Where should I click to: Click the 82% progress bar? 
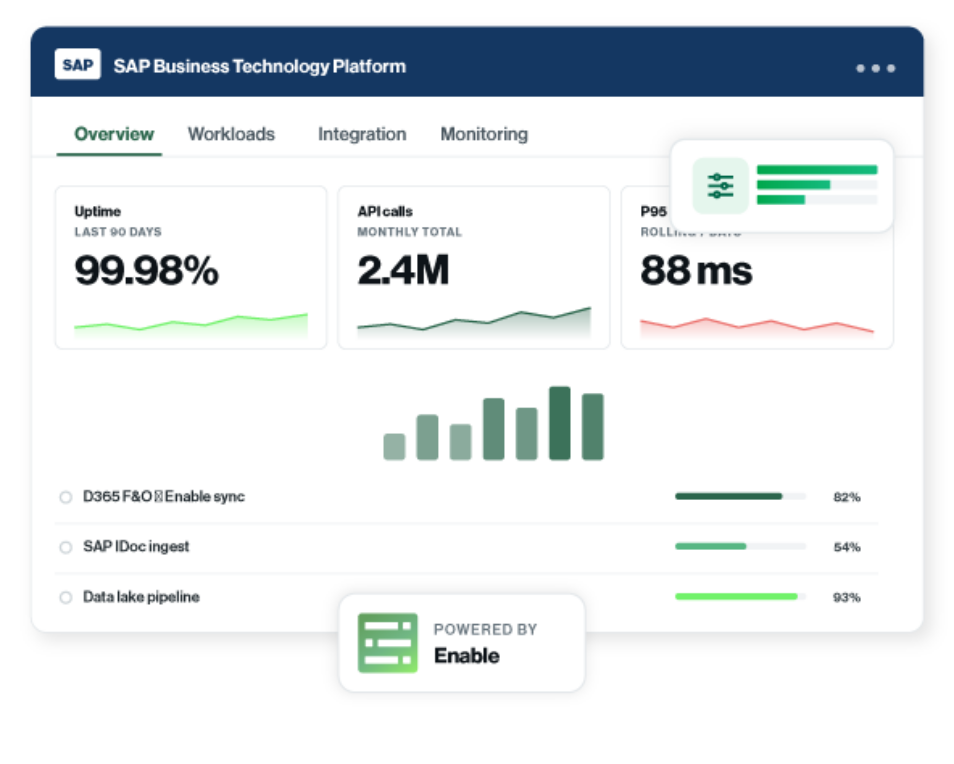point(740,496)
